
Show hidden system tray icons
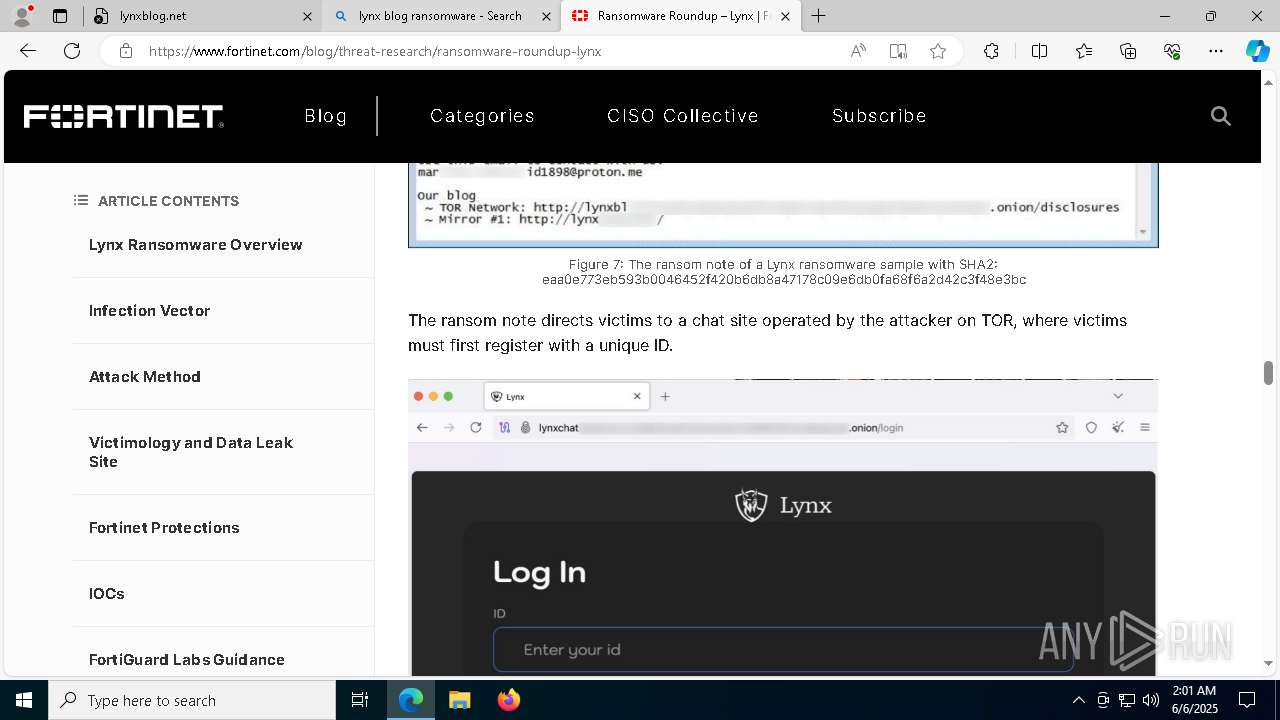[x=1078, y=700]
